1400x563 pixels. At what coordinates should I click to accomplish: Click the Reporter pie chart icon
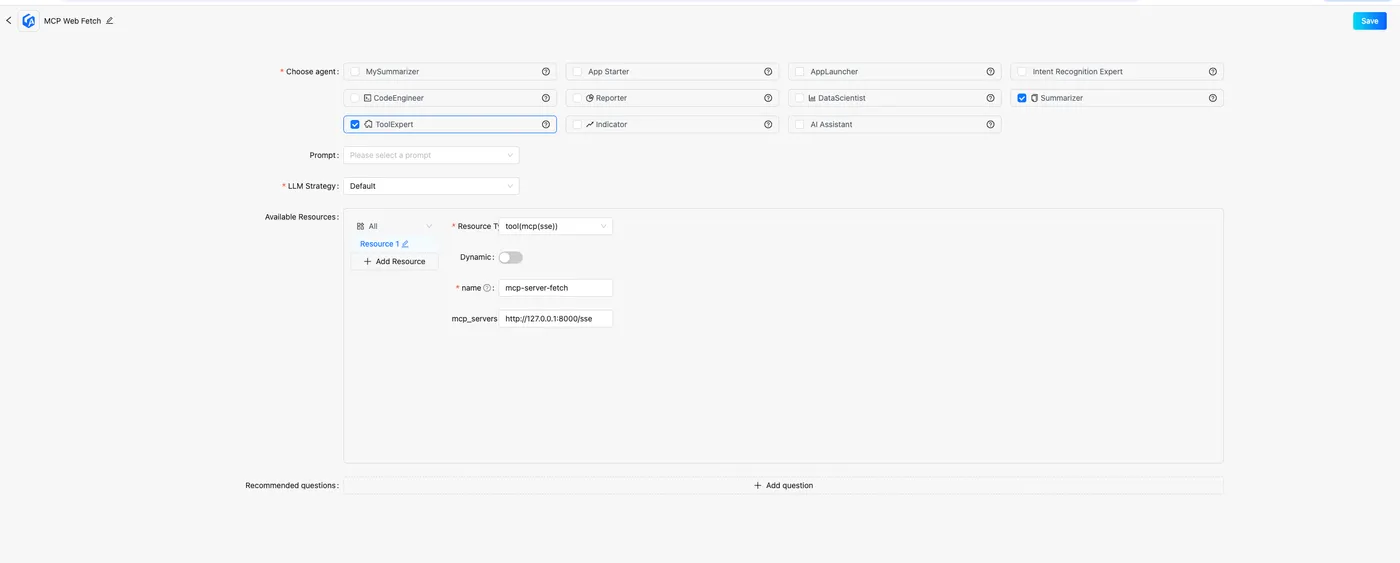pos(590,98)
